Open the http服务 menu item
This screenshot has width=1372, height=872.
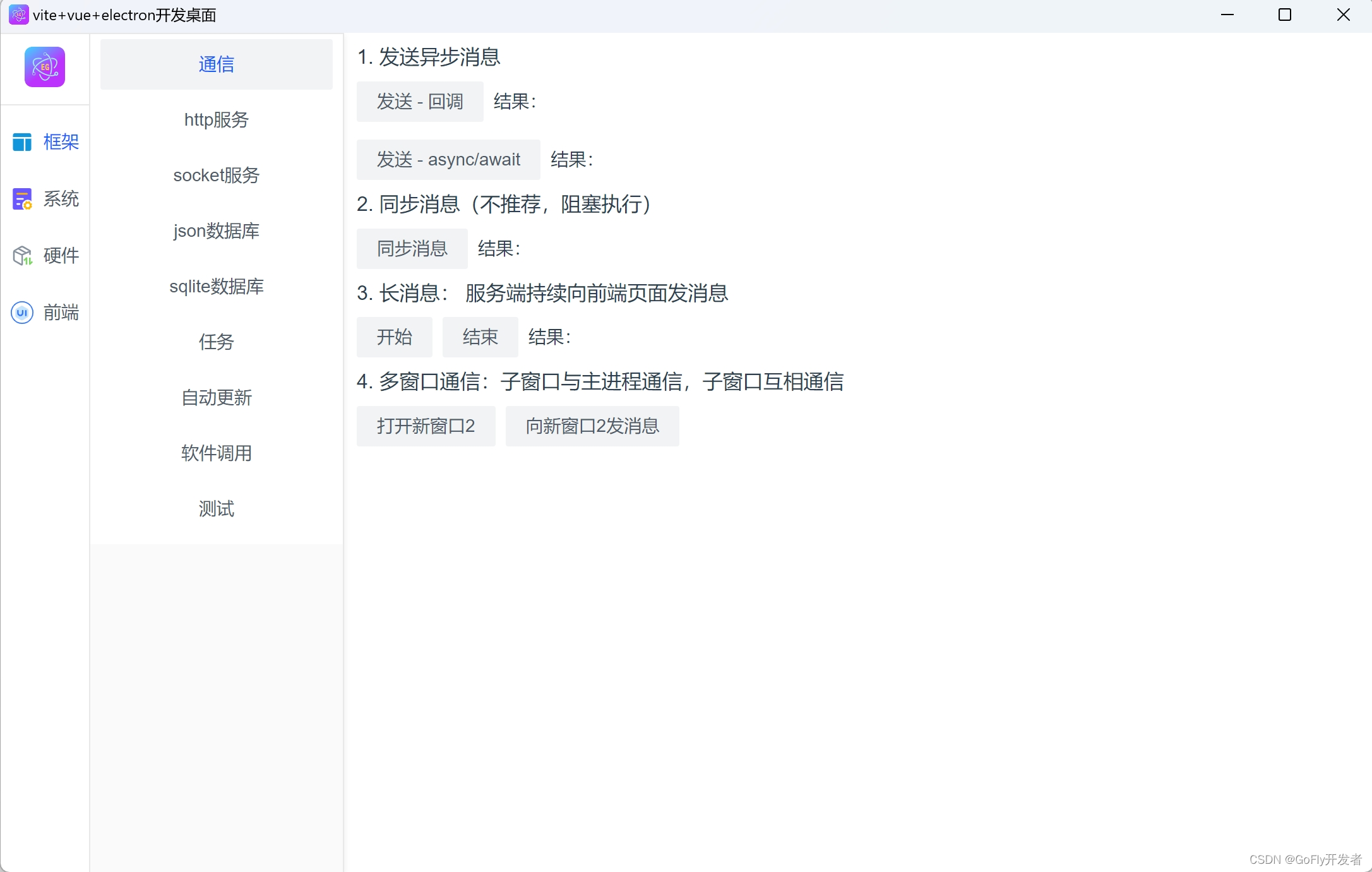(216, 119)
